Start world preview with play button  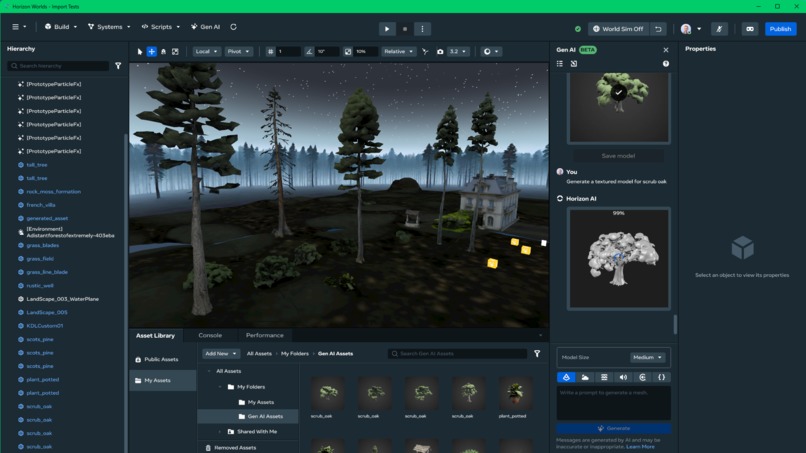tap(387, 29)
